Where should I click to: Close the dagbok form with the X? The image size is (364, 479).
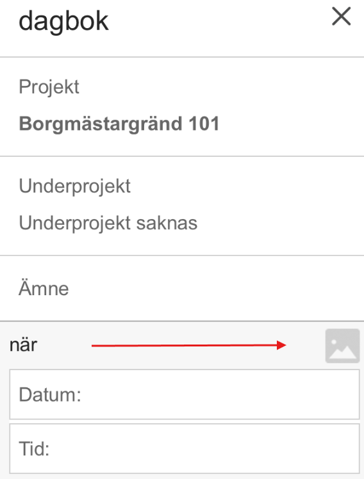(341, 16)
